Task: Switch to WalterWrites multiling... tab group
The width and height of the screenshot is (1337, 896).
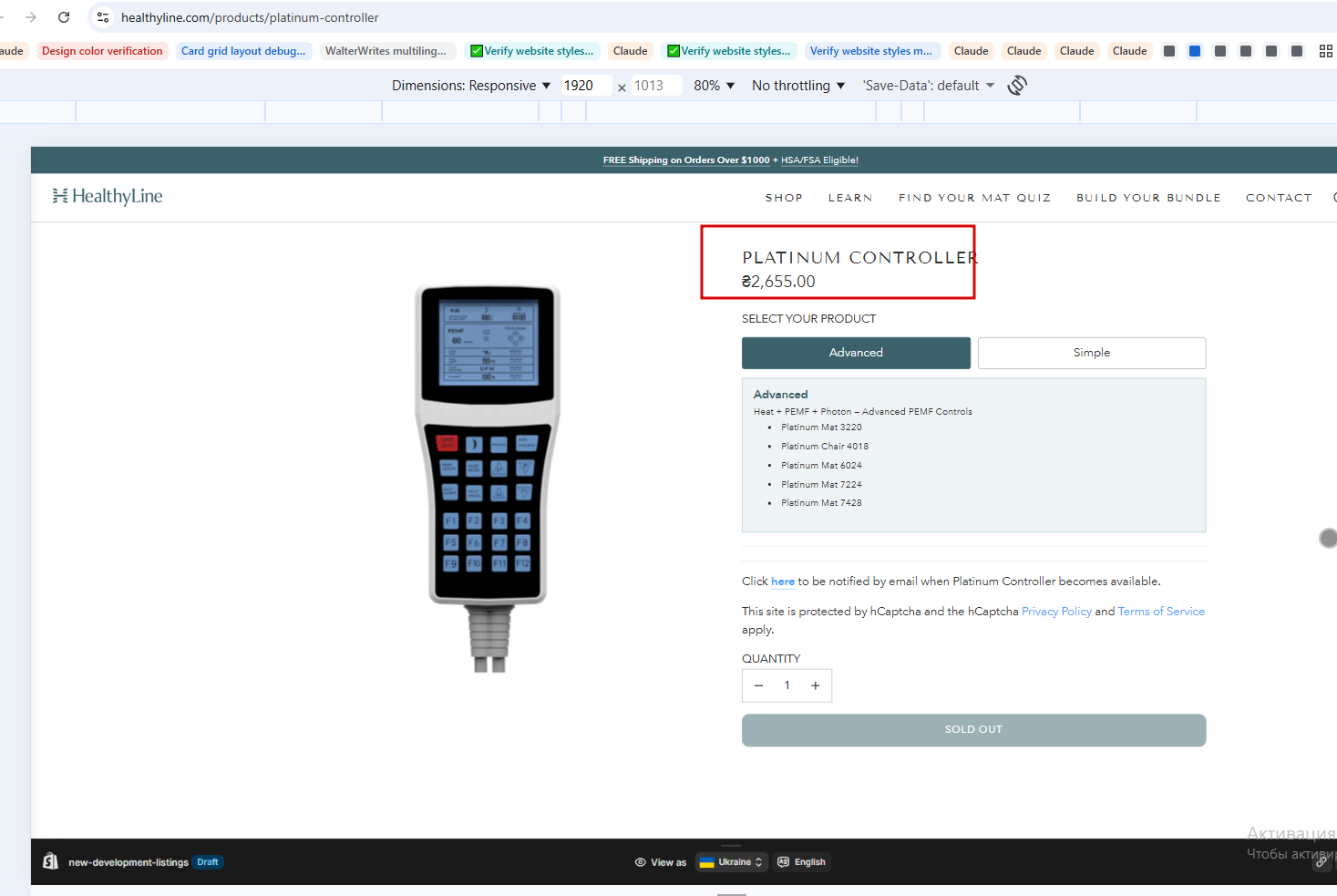Action: click(x=386, y=51)
